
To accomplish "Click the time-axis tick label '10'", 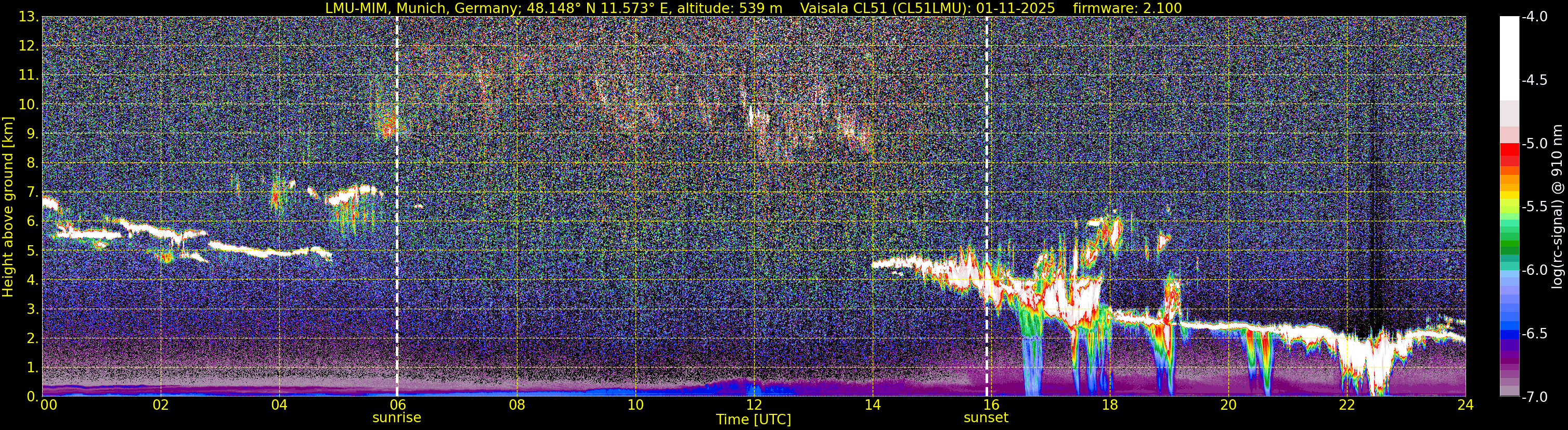I will (636, 404).
